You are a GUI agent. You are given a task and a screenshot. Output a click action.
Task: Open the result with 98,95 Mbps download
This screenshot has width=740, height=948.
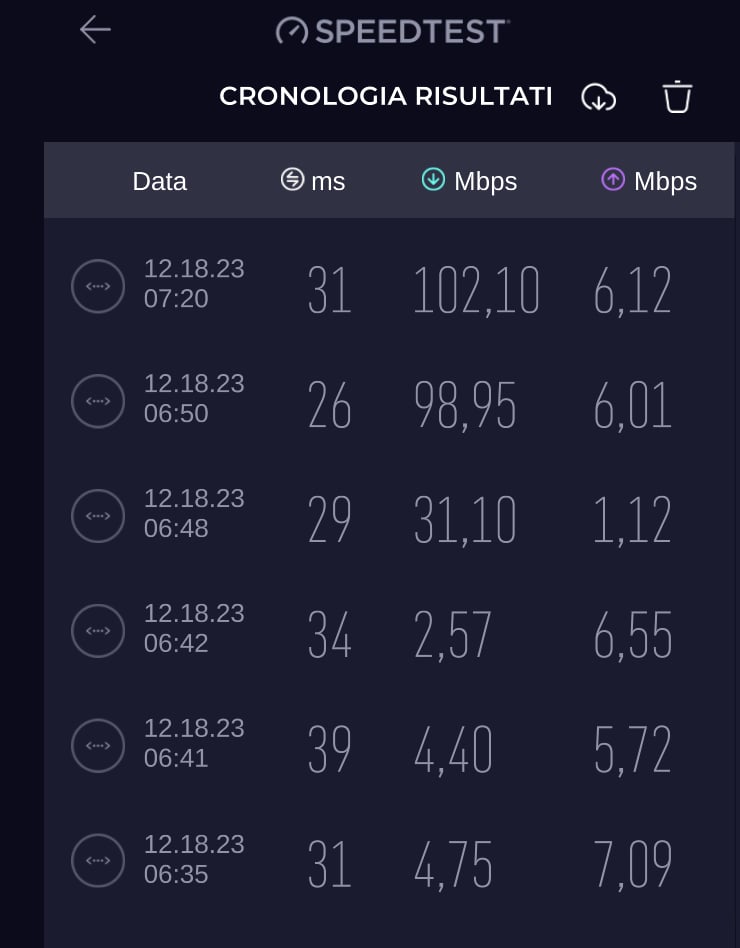click(x=389, y=401)
